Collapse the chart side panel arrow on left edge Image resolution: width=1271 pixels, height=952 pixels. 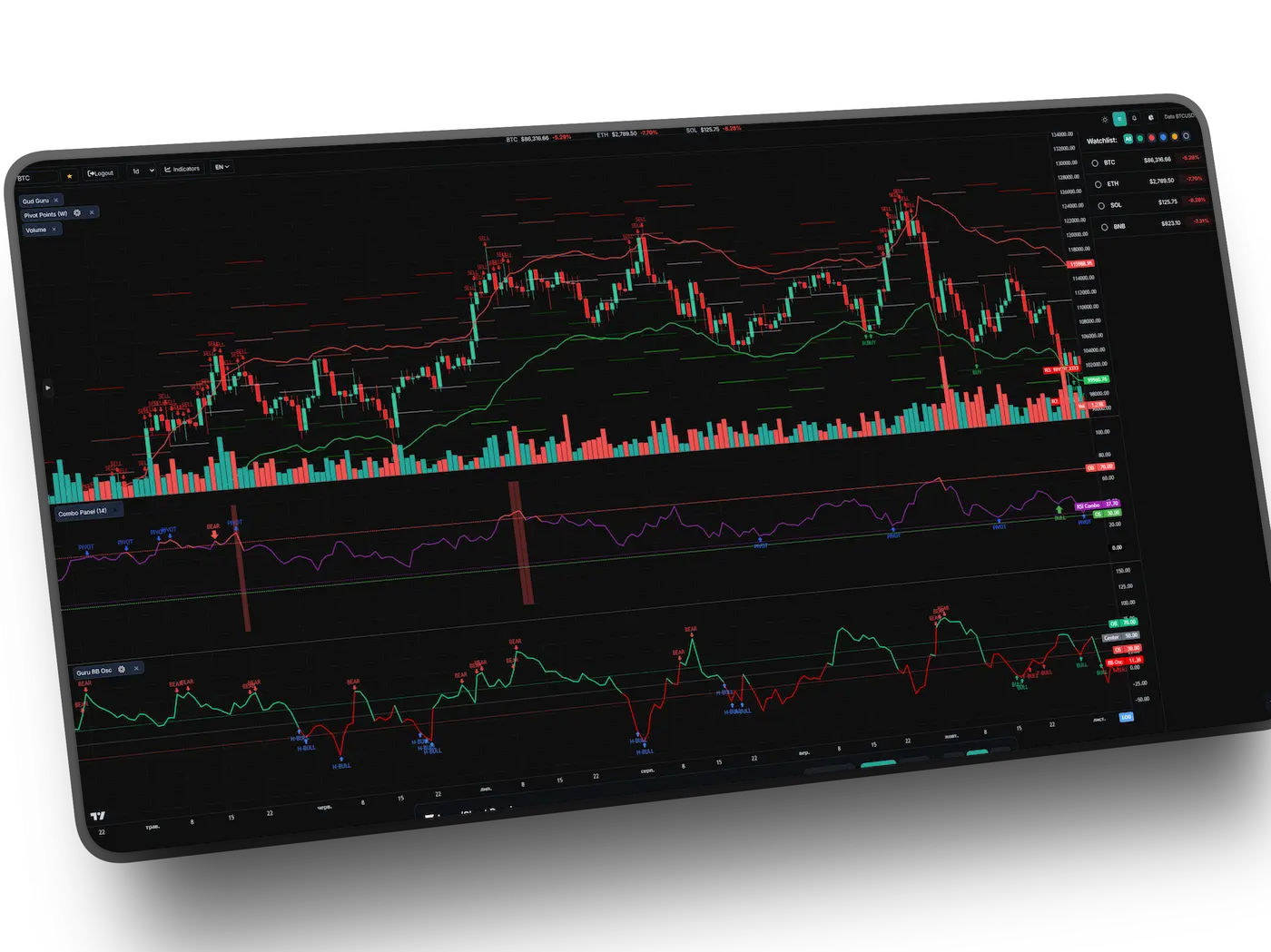coord(47,388)
